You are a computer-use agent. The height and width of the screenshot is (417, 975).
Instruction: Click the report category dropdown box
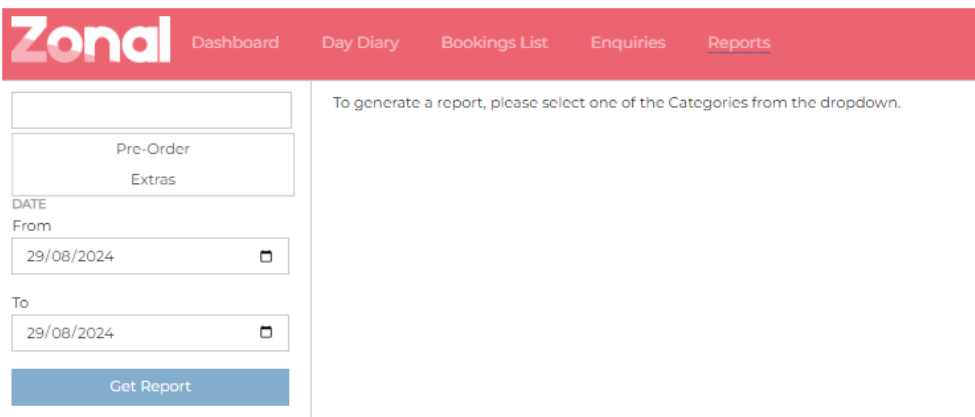(x=151, y=110)
